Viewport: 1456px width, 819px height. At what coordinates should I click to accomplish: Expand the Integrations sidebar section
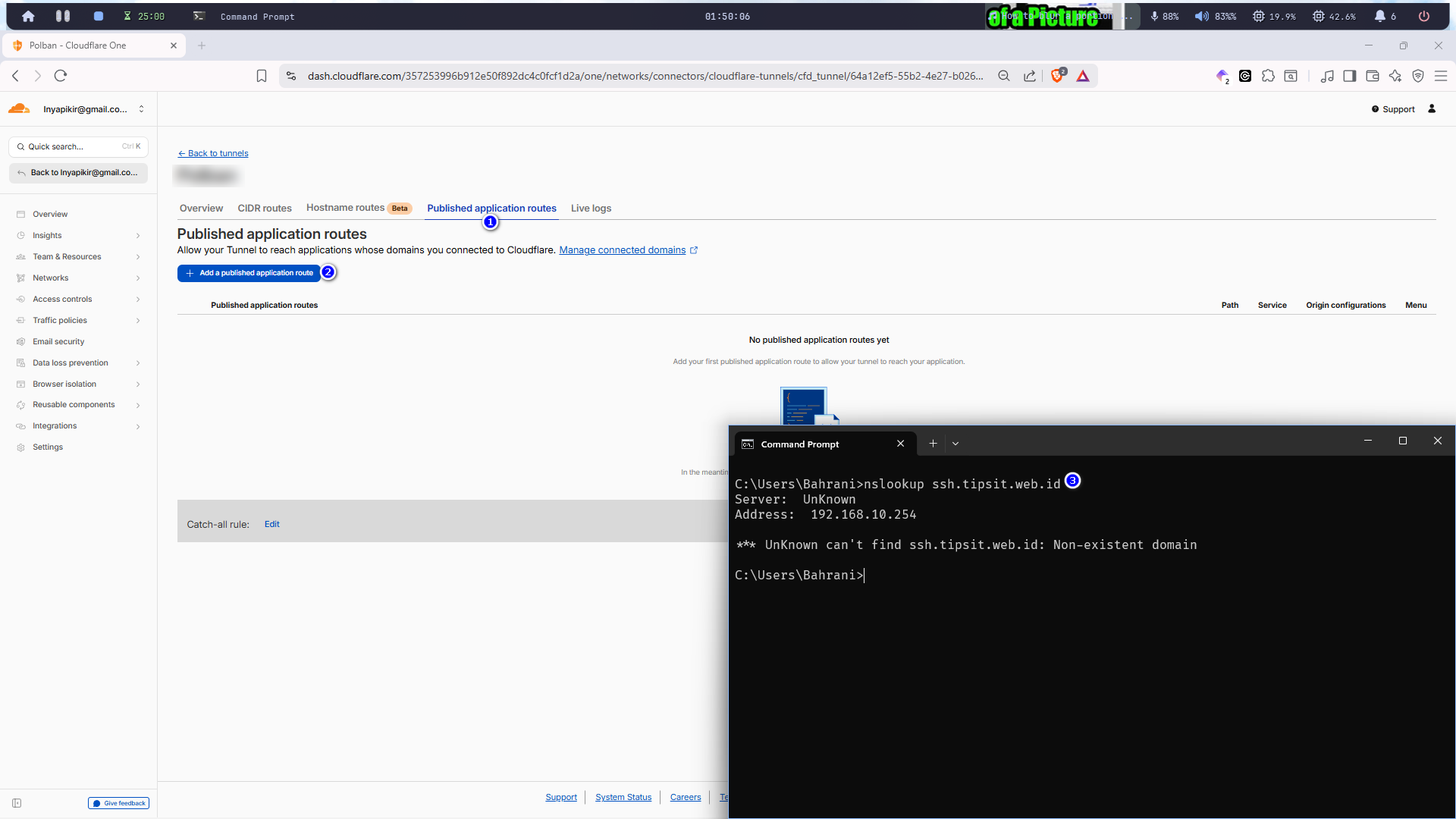pos(138,427)
